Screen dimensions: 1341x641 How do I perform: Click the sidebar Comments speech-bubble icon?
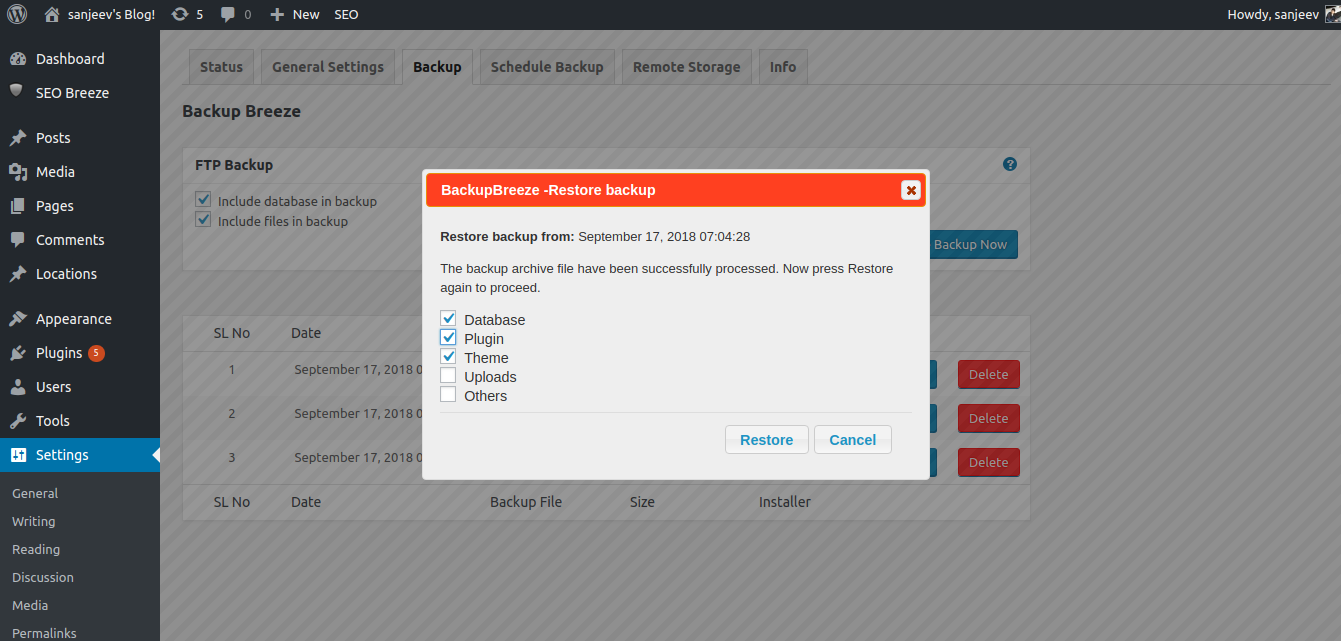coord(17,240)
